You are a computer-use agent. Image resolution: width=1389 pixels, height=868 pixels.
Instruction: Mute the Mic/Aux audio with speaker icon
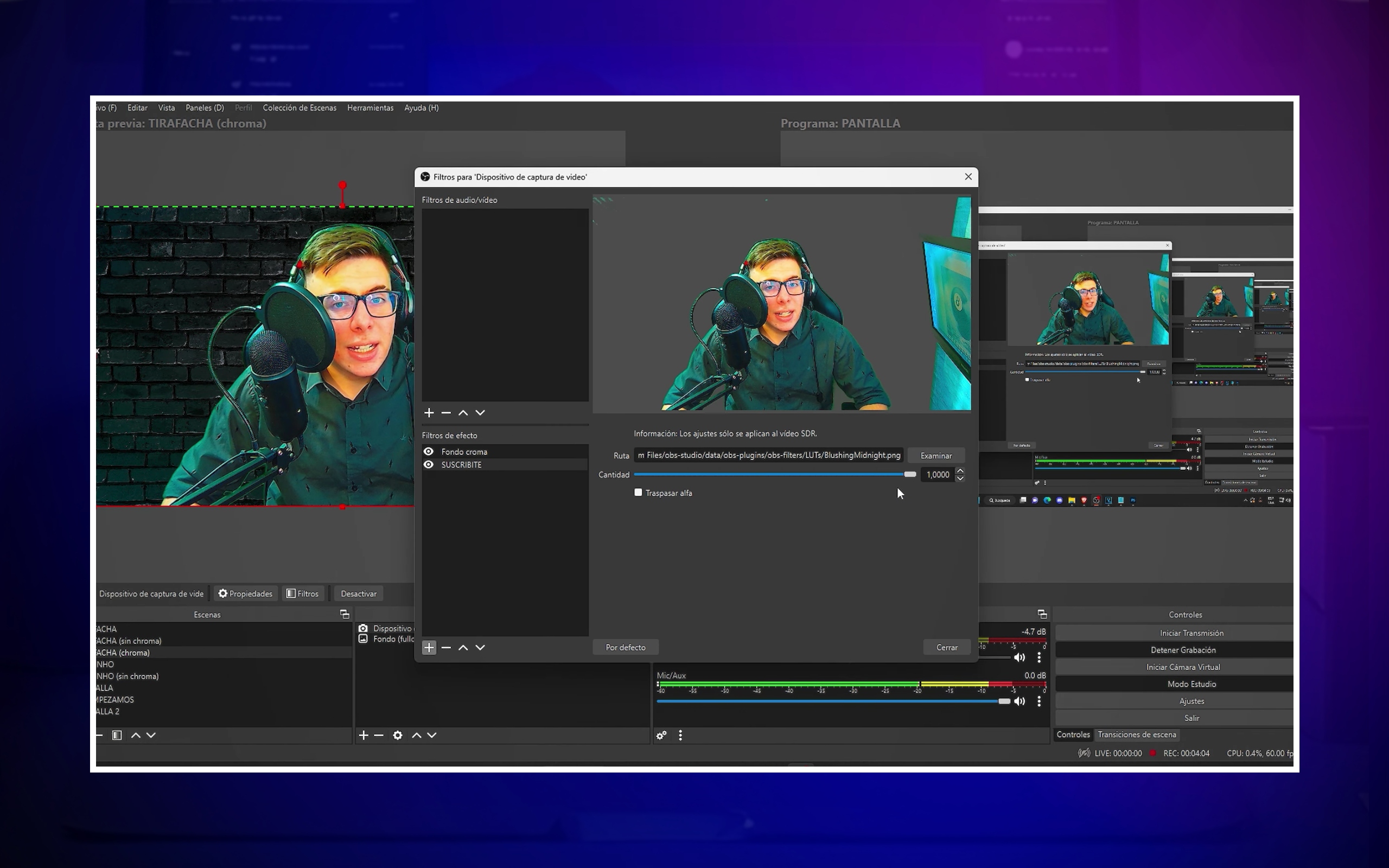coord(1020,701)
